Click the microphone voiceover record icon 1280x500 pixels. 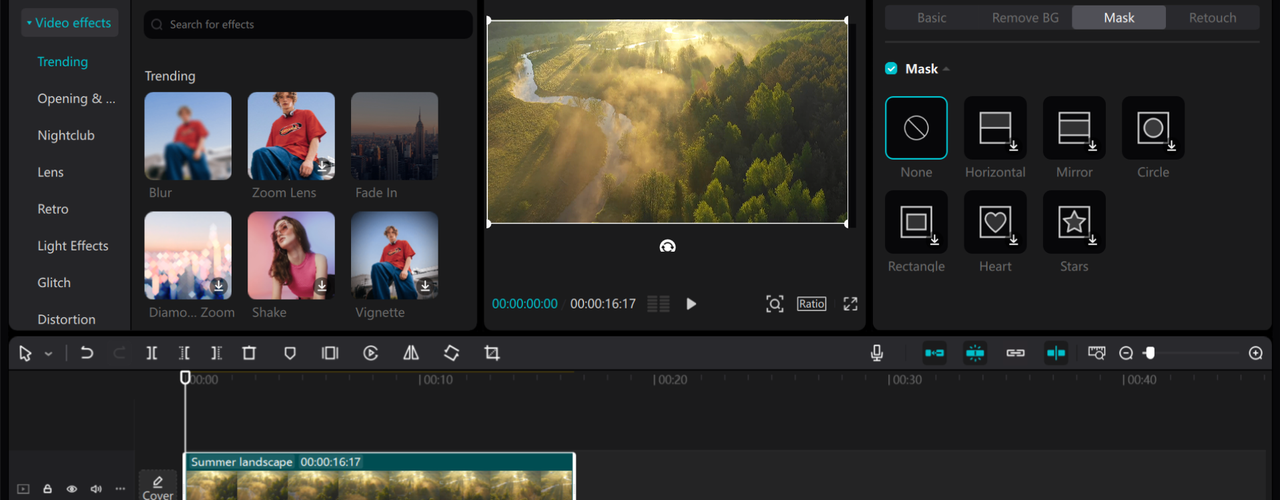pyautogui.click(x=876, y=353)
